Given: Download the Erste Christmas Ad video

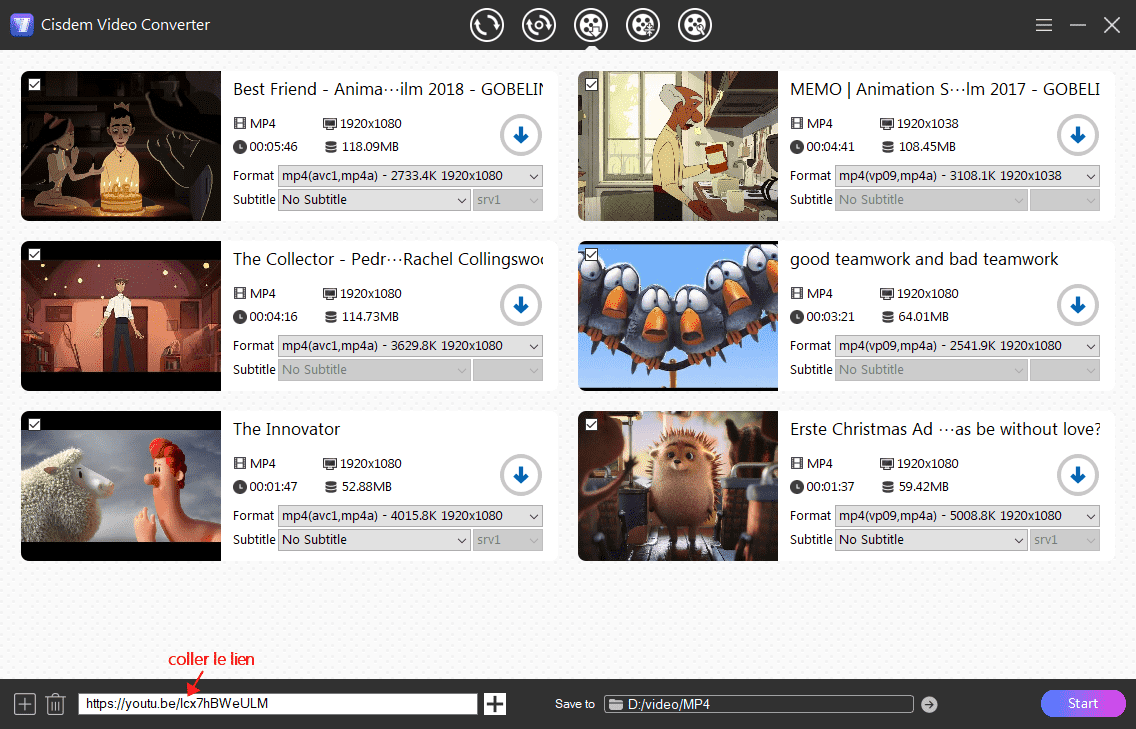Looking at the screenshot, I should click(1077, 475).
